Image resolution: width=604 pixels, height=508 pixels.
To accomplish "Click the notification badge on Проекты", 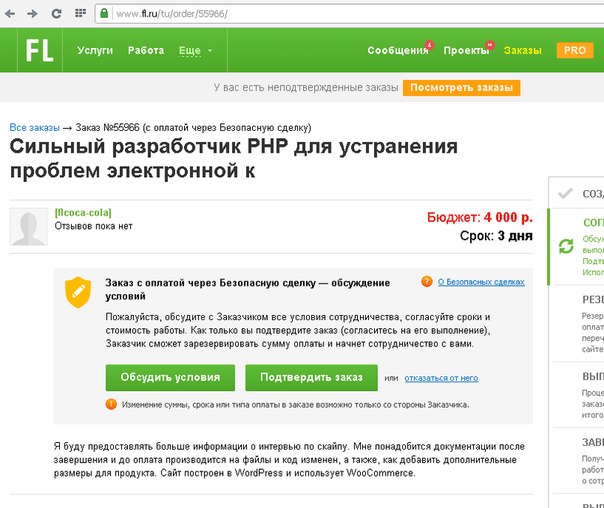I will [x=490, y=45].
